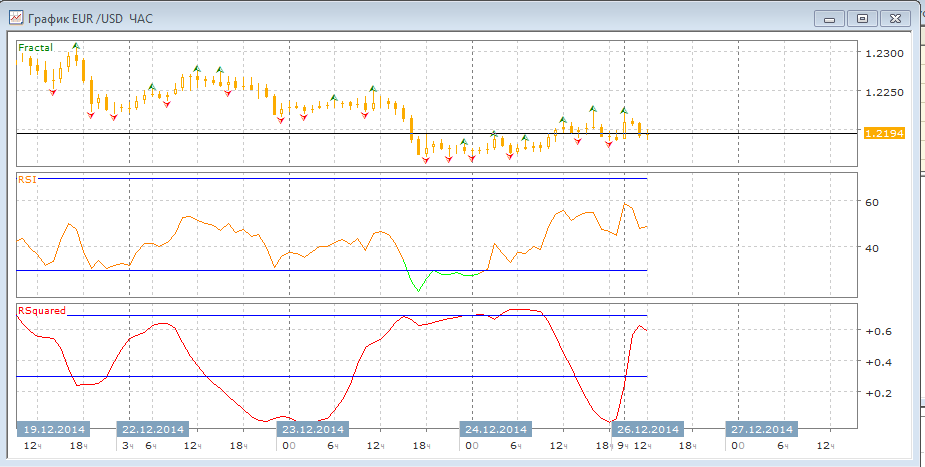Click the 60 level on RSI axis
Image resolution: width=925 pixels, height=467 pixels.
pyautogui.click(x=871, y=202)
